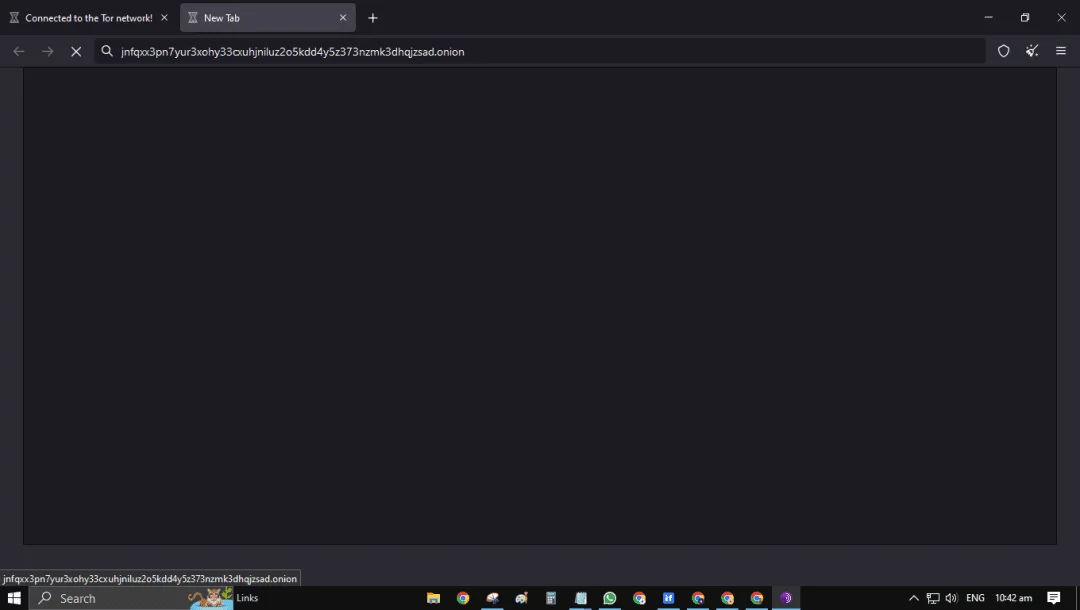Go back one page
The width and height of the screenshot is (1080, 610).
19,52
